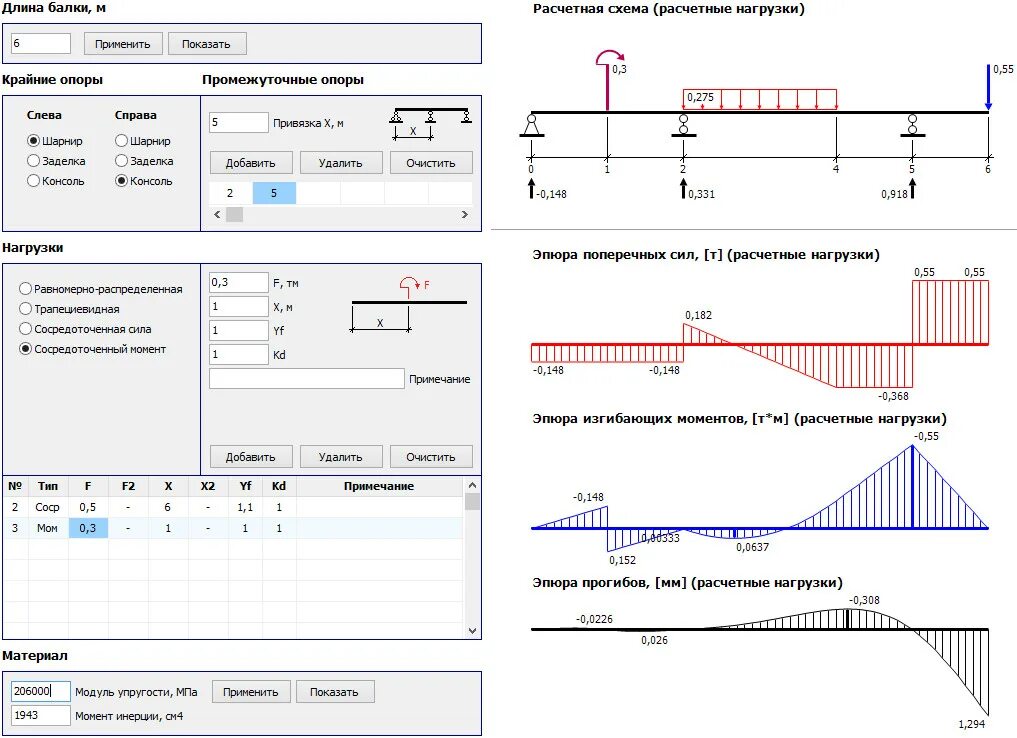Select Сосредоточенный момент load type
Screen dimensions: 1017x738
25,349
